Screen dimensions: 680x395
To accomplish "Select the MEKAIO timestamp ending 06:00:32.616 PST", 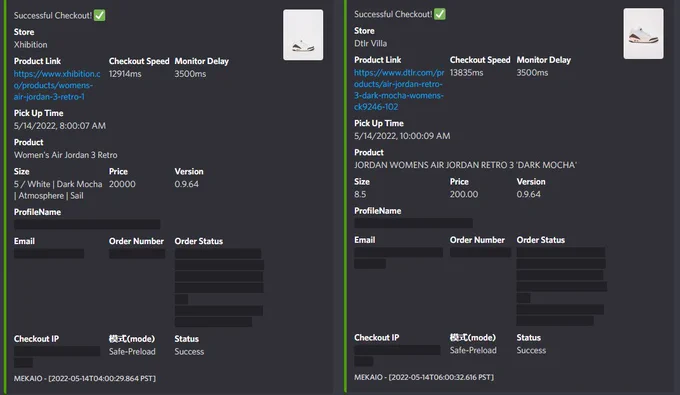I will pos(424,377).
